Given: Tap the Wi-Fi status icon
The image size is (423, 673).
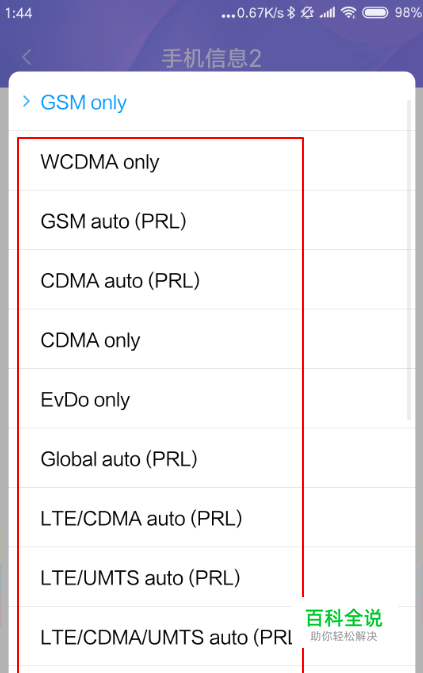Looking at the screenshot, I should 348,13.
